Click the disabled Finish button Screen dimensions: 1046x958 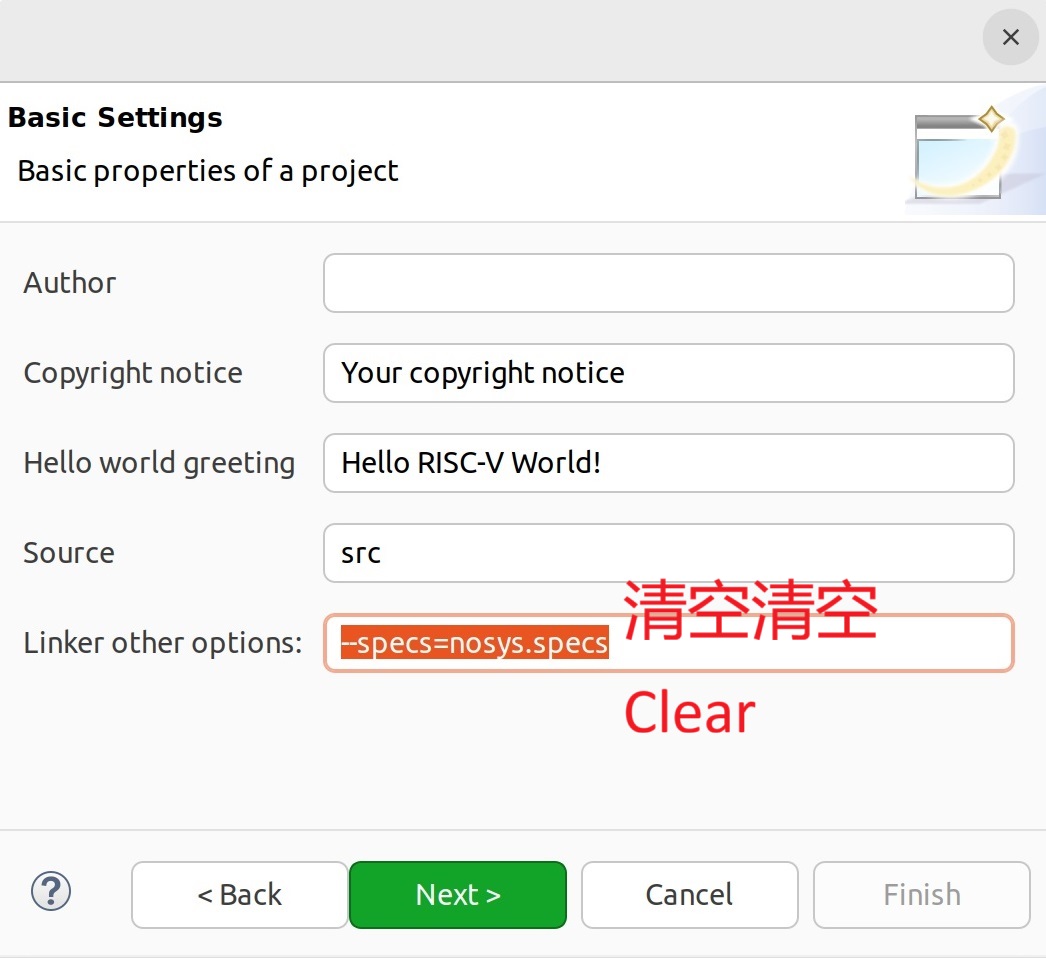[x=921, y=894]
